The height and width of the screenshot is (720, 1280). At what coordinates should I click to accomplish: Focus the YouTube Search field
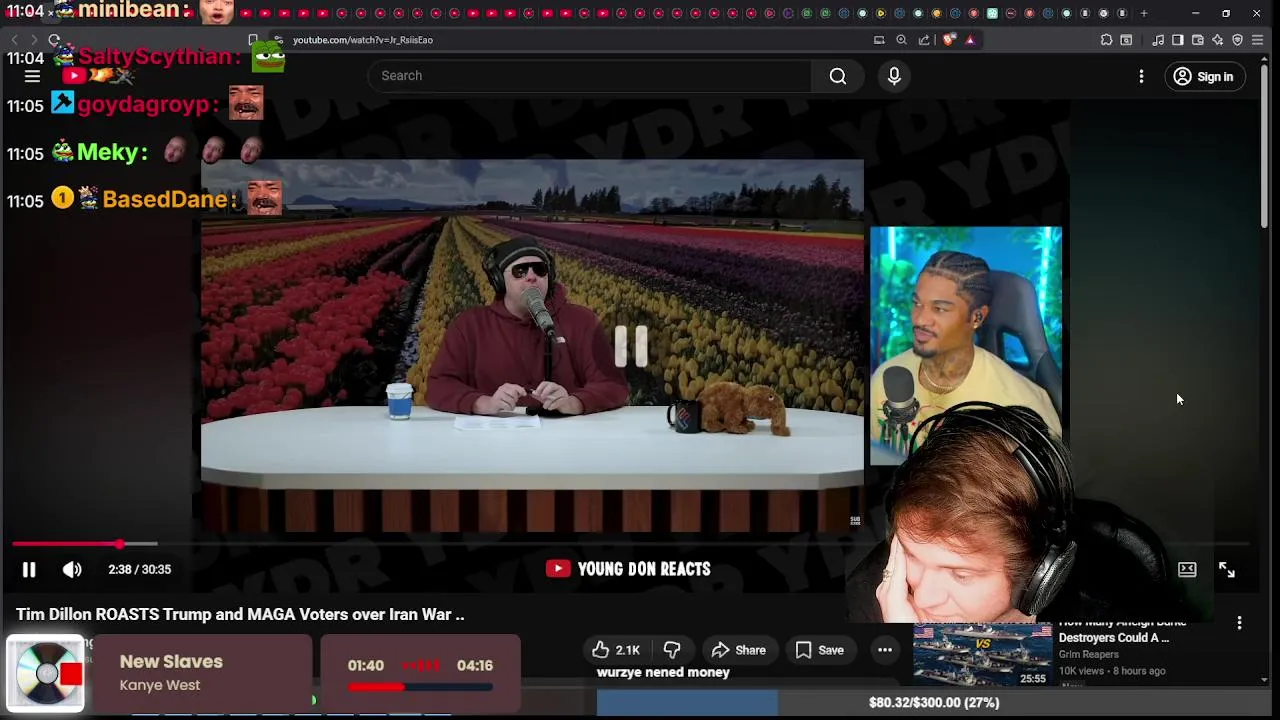pos(590,76)
